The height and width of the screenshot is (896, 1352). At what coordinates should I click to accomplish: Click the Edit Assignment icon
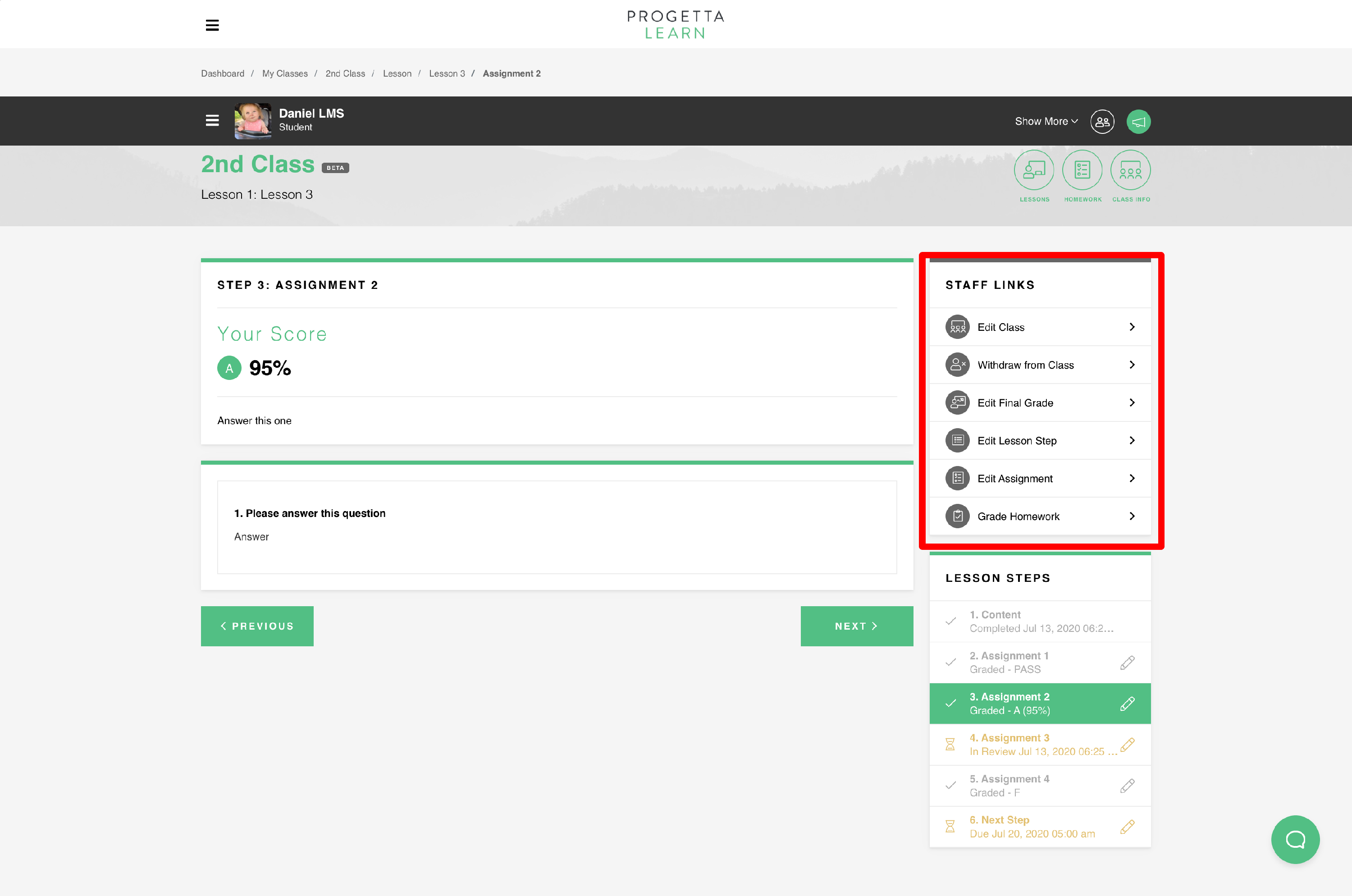[x=958, y=478]
